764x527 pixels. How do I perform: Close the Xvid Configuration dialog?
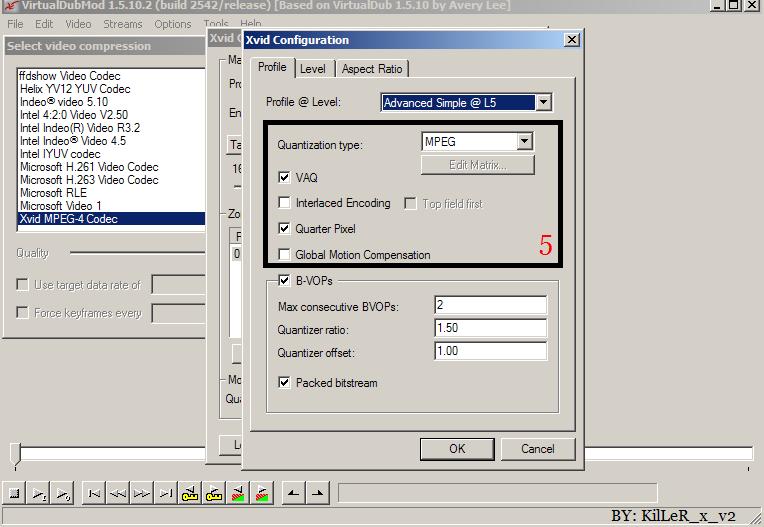[572, 40]
